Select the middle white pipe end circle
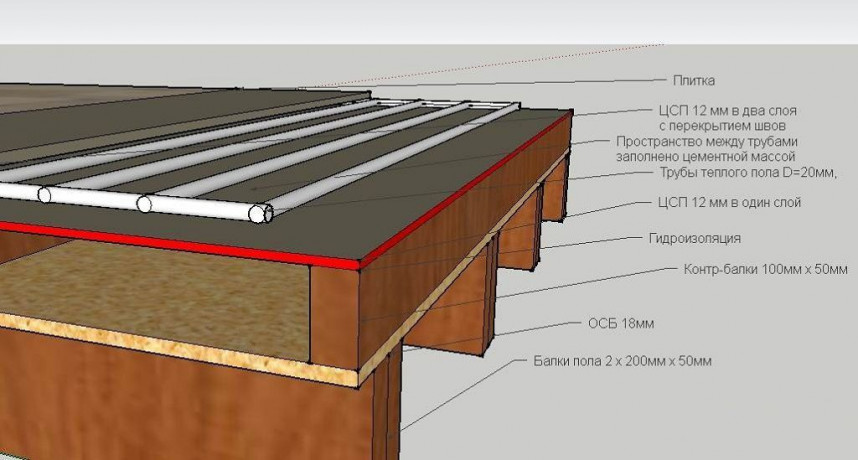Image resolution: width=858 pixels, height=460 pixels. 144,204
